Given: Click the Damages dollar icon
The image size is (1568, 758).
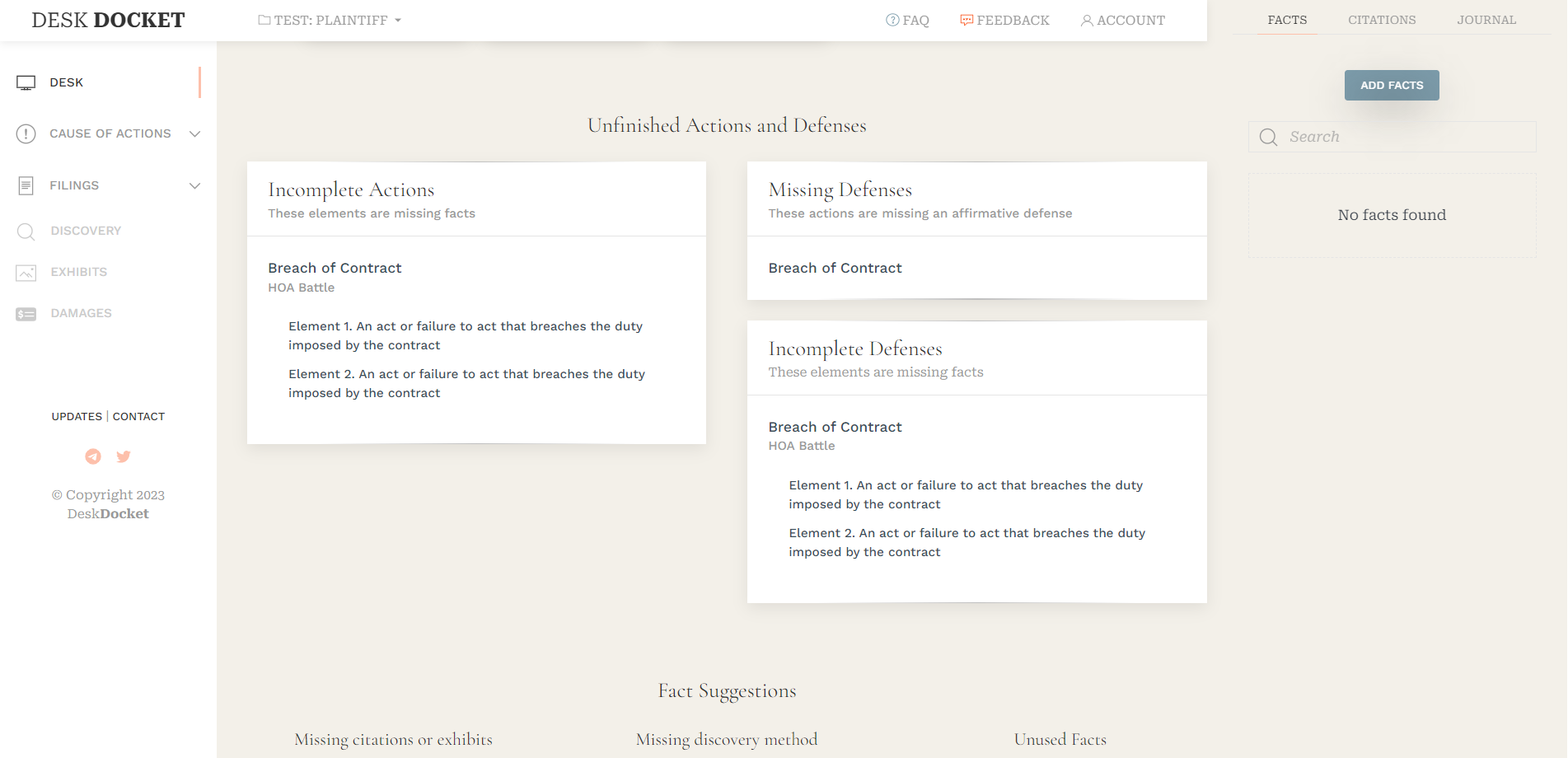Looking at the screenshot, I should tap(26, 314).
